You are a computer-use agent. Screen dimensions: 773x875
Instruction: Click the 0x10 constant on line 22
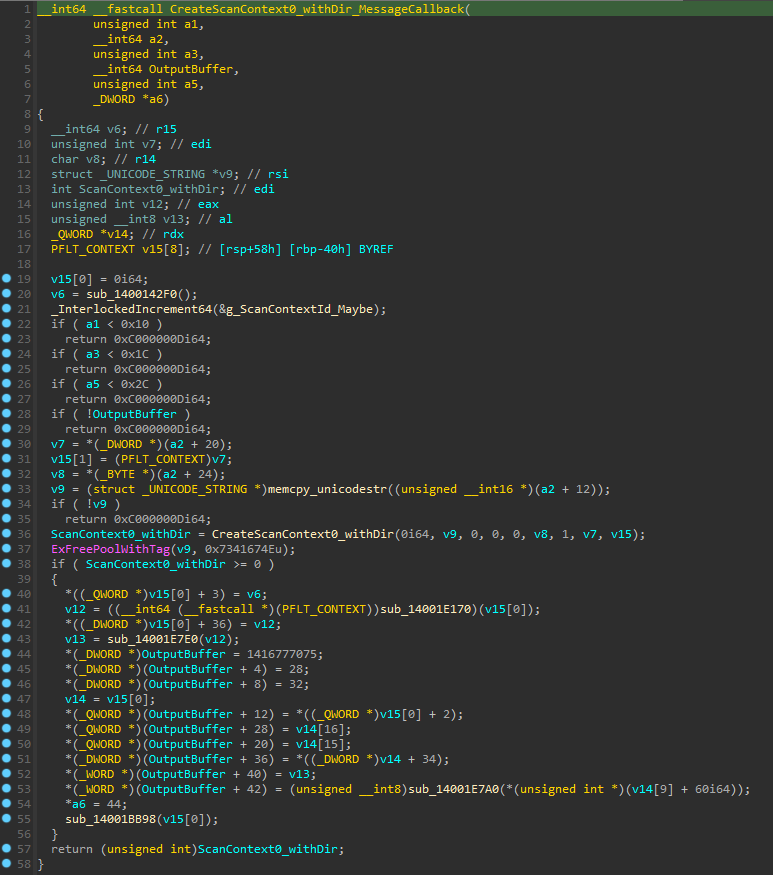tap(135, 324)
